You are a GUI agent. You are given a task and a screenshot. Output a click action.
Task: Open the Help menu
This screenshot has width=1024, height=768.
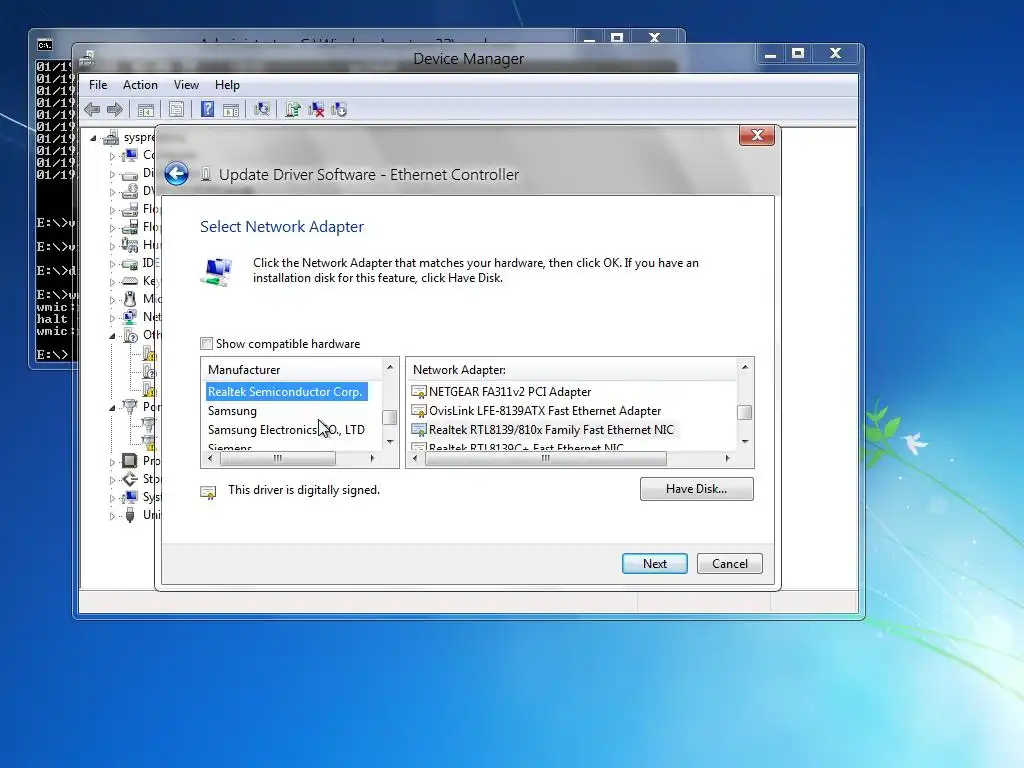point(227,85)
